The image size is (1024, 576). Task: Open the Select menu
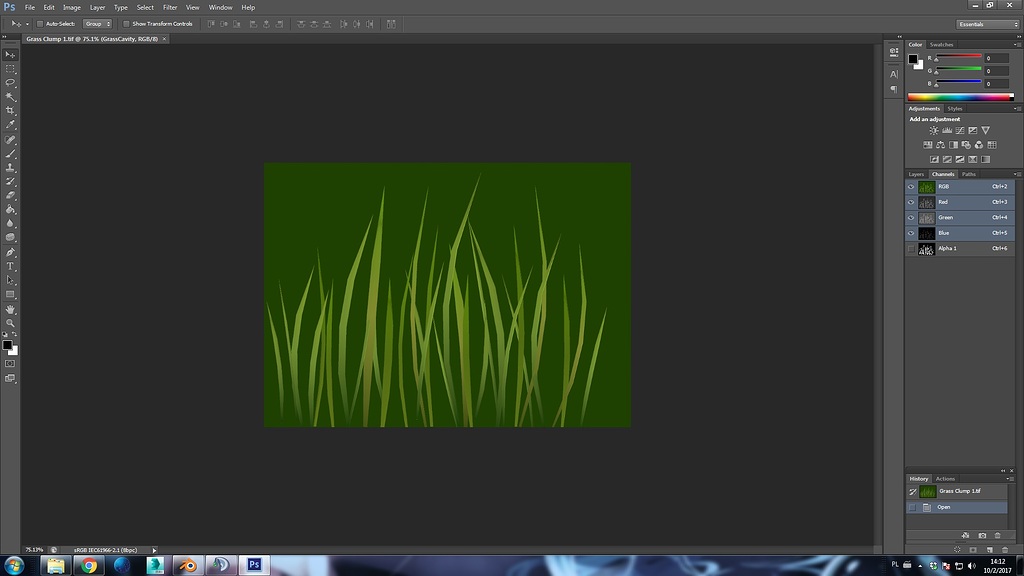point(145,8)
